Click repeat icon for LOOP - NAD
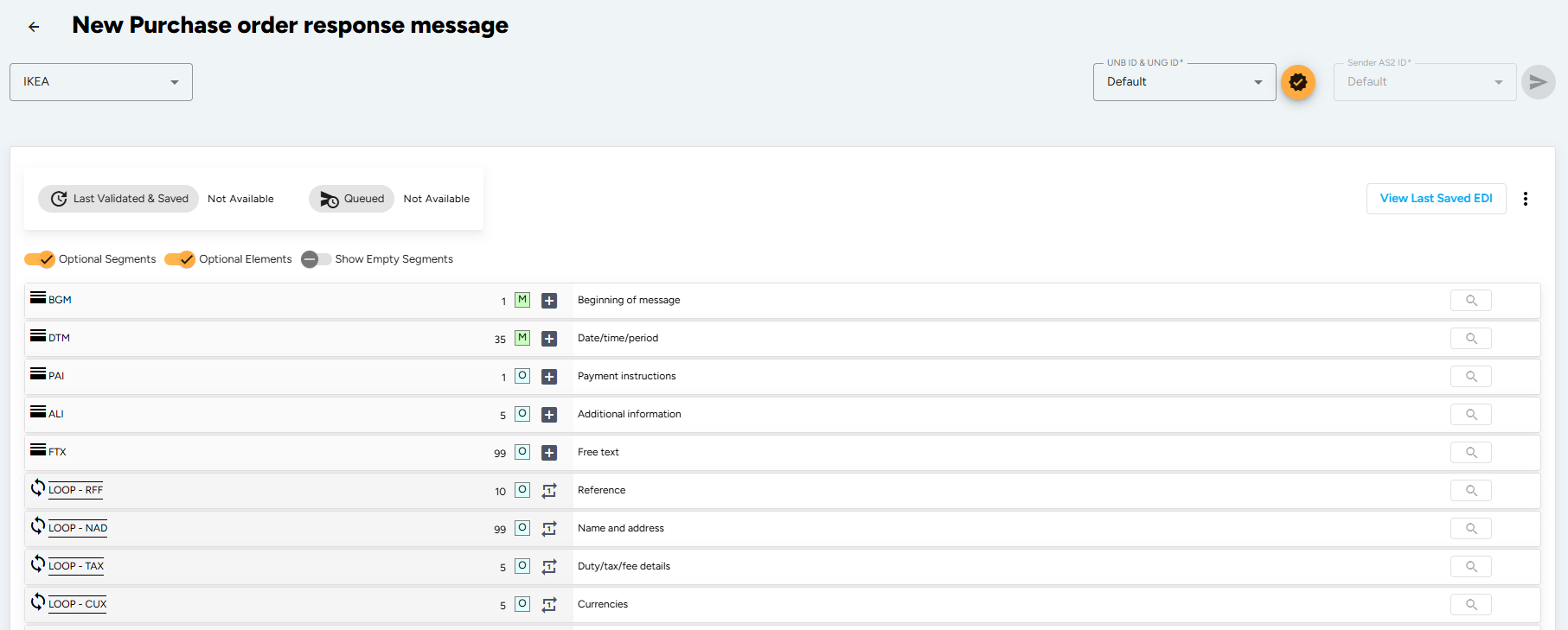Viewport: 1568px width, 630px height. pyautogui.click(x=549, y=529)
